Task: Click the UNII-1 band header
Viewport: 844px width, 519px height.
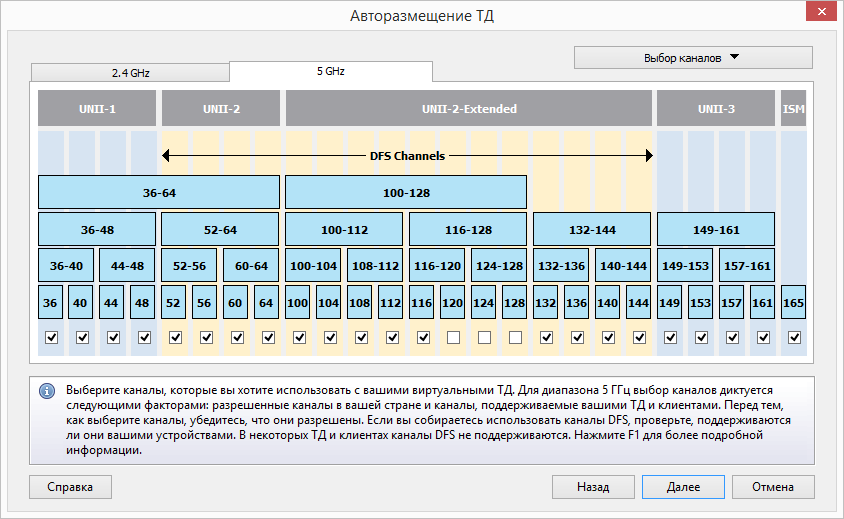Action: click(97, 108)
